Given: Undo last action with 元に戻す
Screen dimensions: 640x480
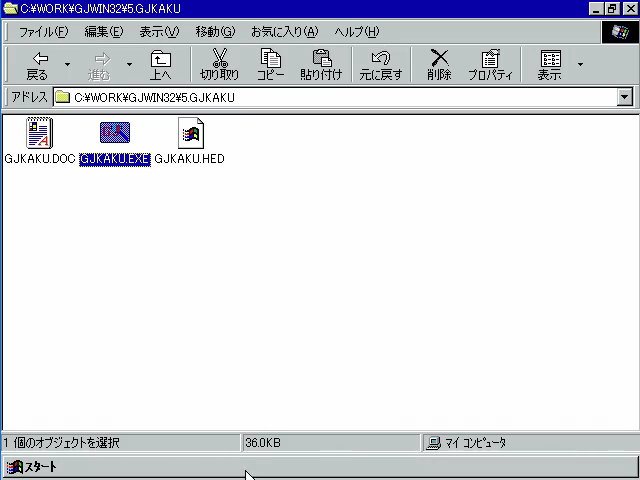Looking at the screenshot, I should pos(381,64).
